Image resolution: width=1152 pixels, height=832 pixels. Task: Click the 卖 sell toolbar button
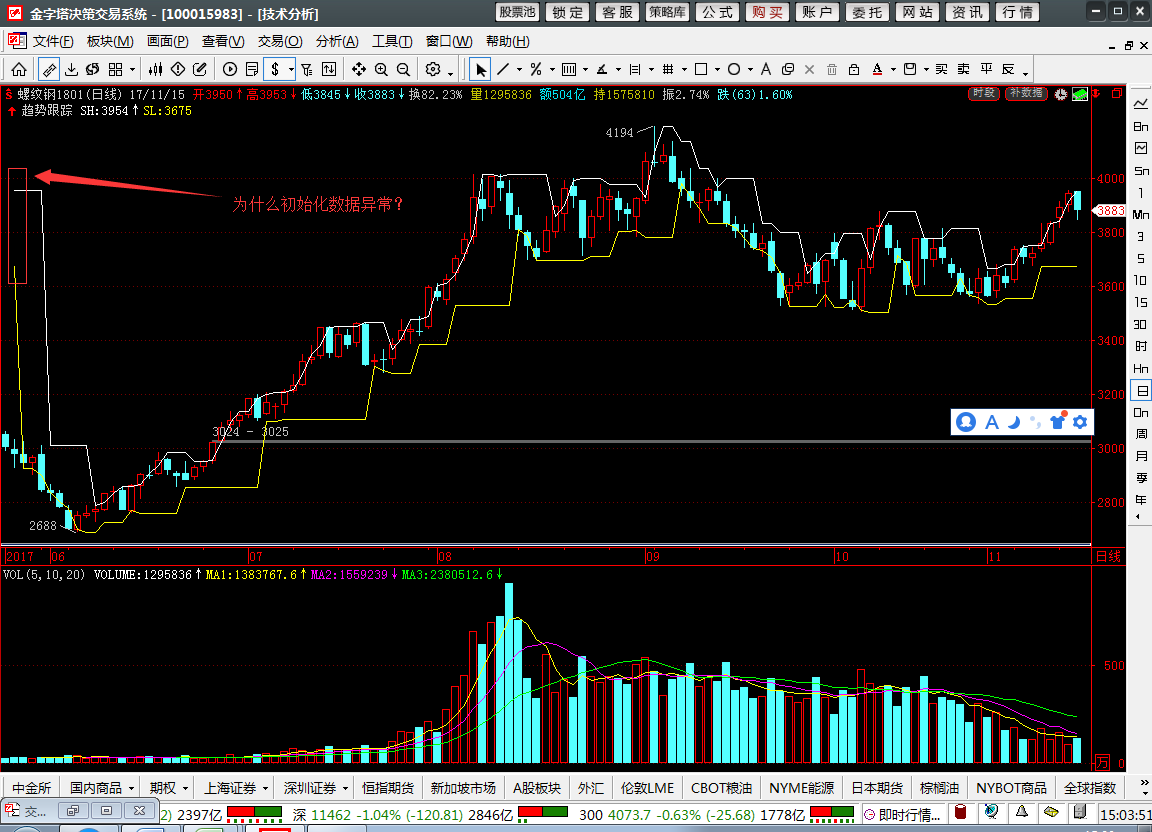pos(964,69)
